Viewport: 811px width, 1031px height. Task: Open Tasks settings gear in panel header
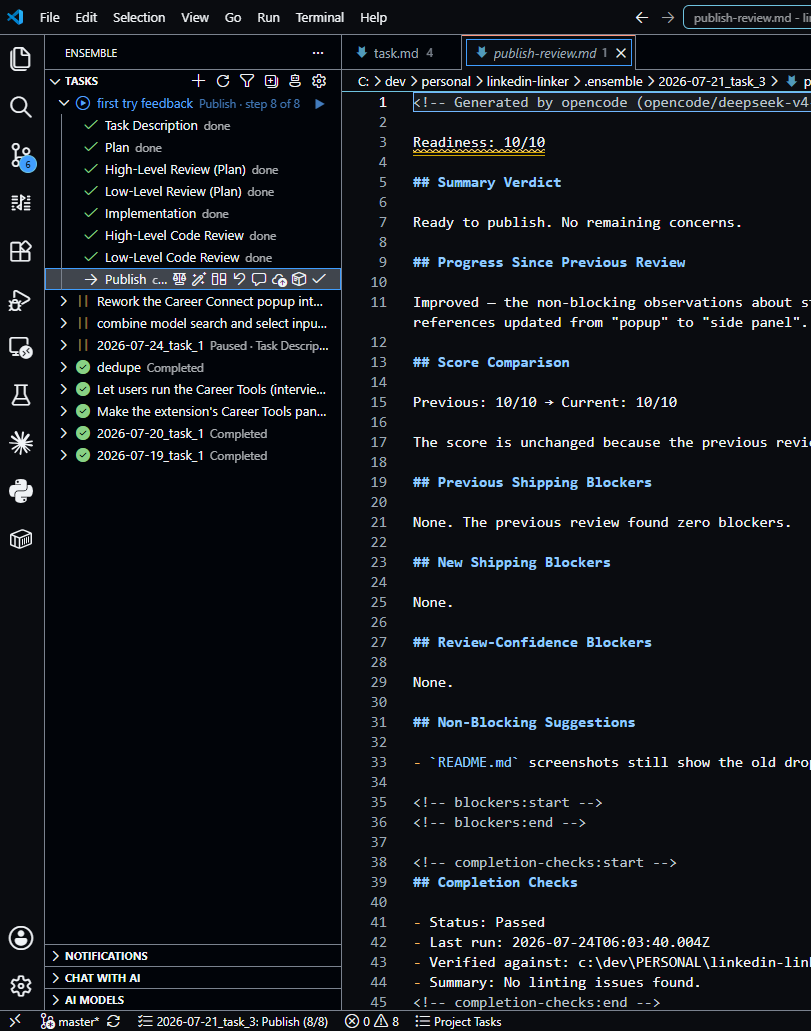(319, 81)
